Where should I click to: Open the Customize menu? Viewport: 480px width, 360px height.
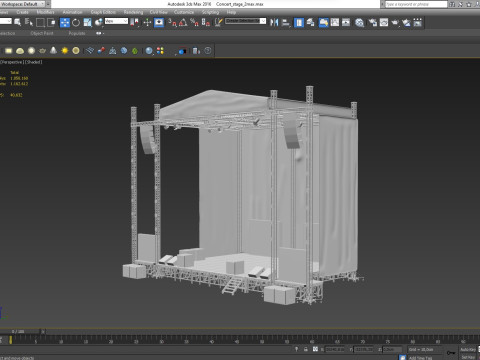click(184, 12)
